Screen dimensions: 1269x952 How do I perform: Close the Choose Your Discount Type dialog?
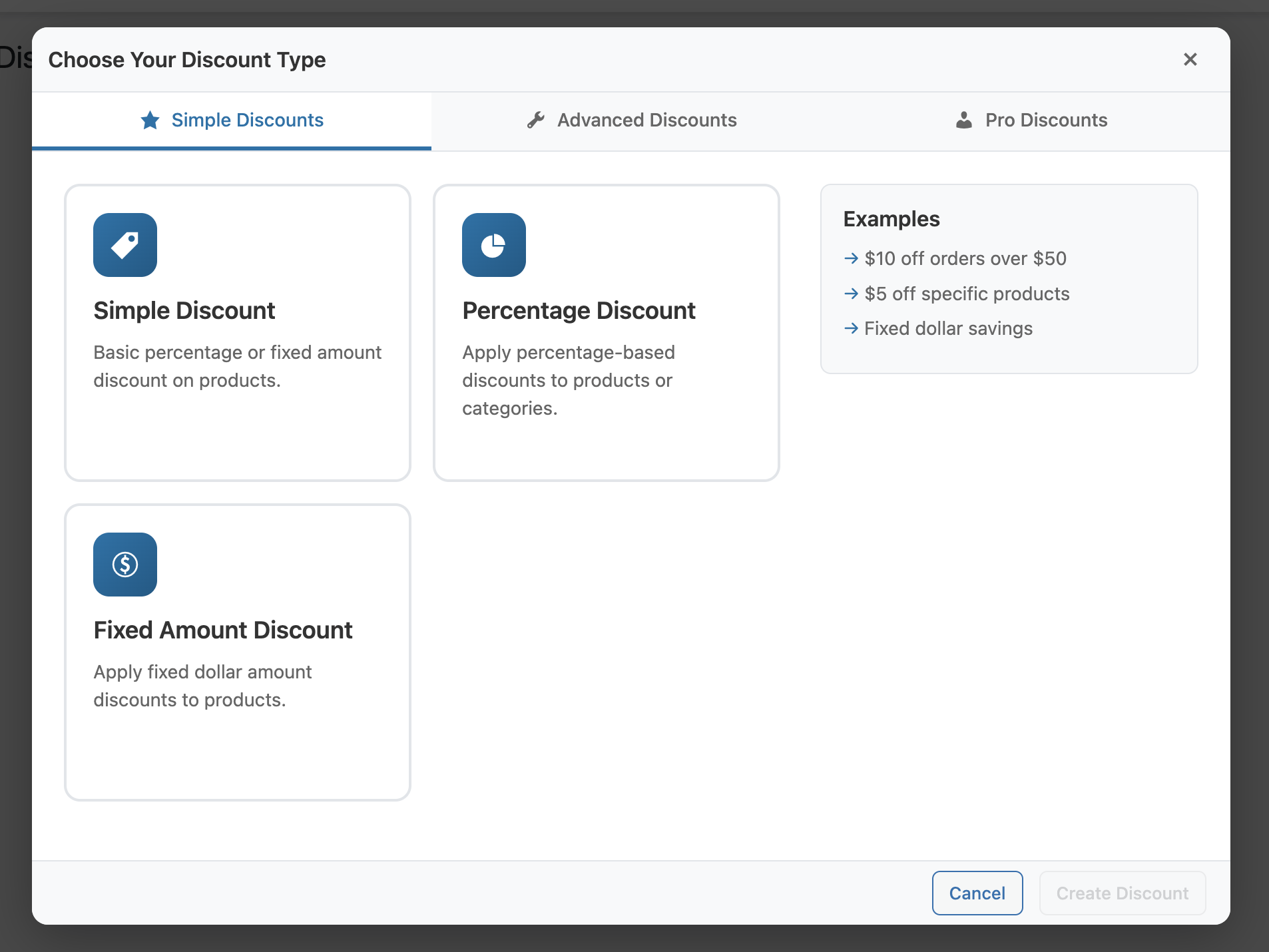1190,60
